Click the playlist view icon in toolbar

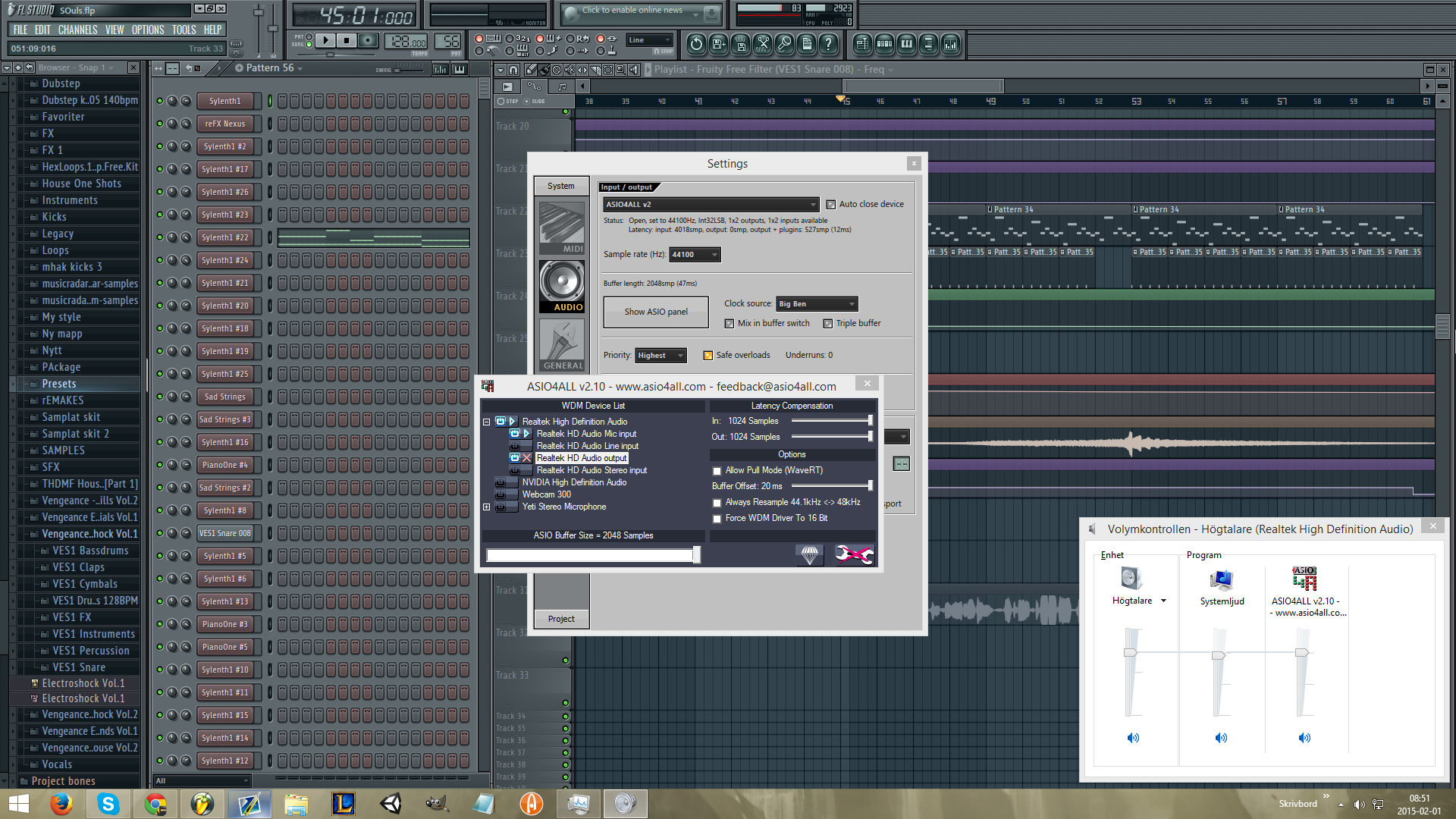[862, 44]
